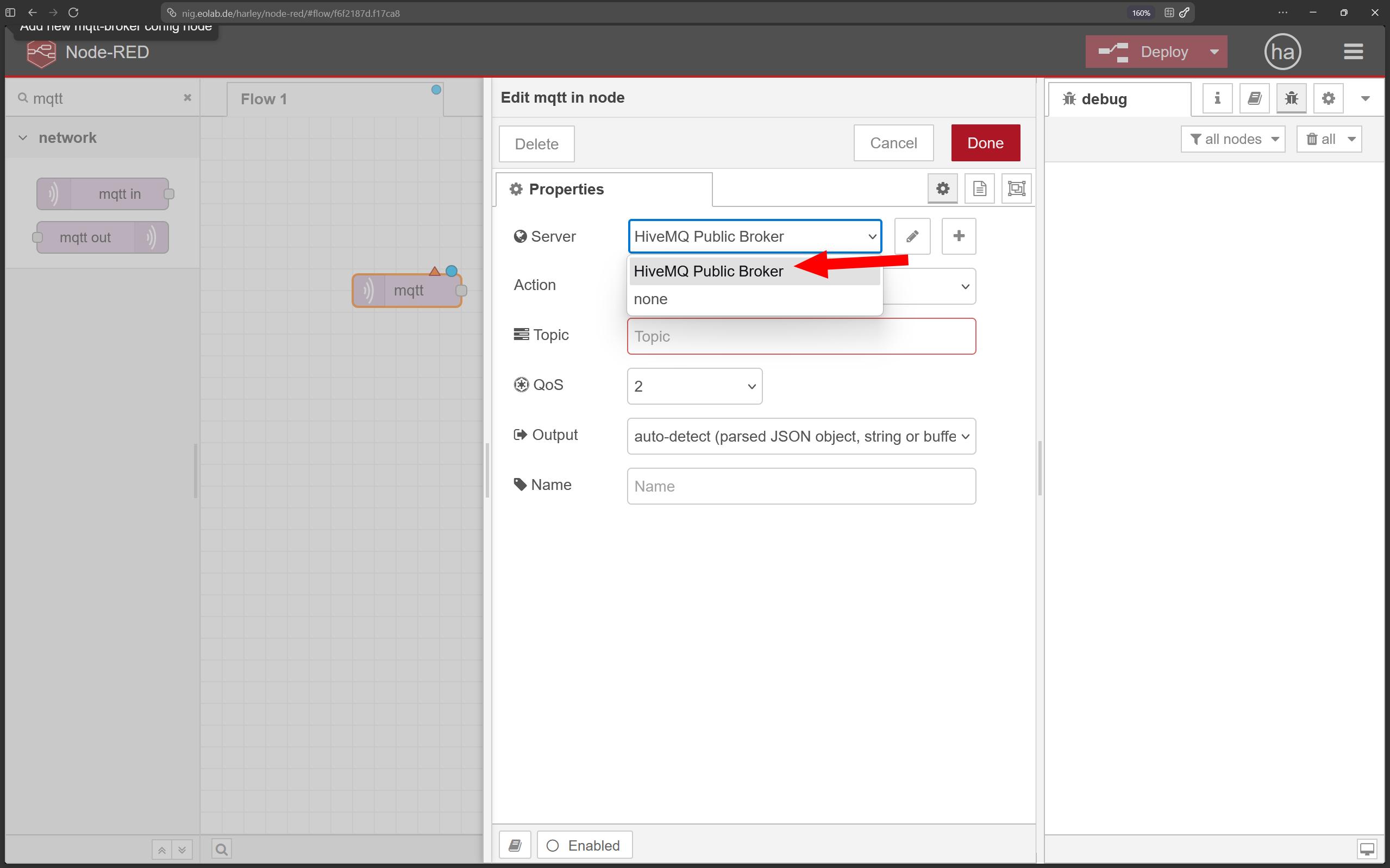
Task: Clear the palette search filter
Action: 187,98
